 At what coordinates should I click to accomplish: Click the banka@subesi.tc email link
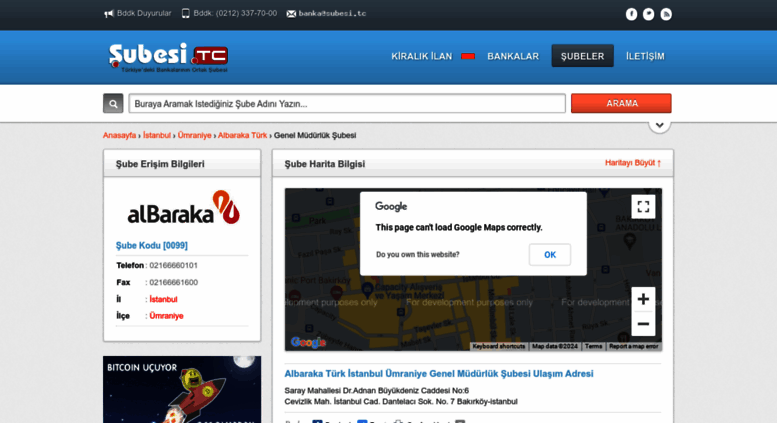coord(327,13)
